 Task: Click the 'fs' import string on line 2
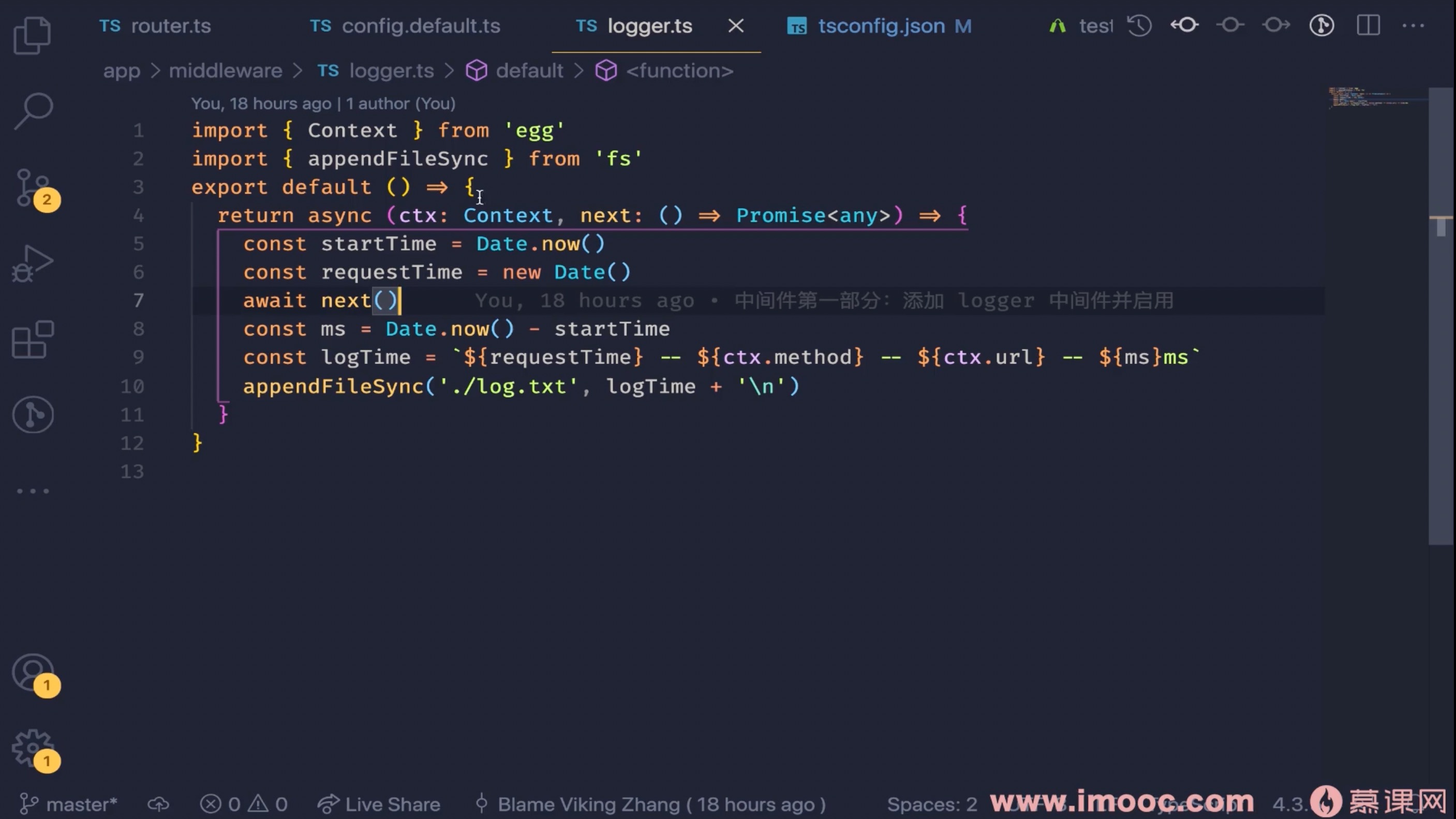point(618,159)
